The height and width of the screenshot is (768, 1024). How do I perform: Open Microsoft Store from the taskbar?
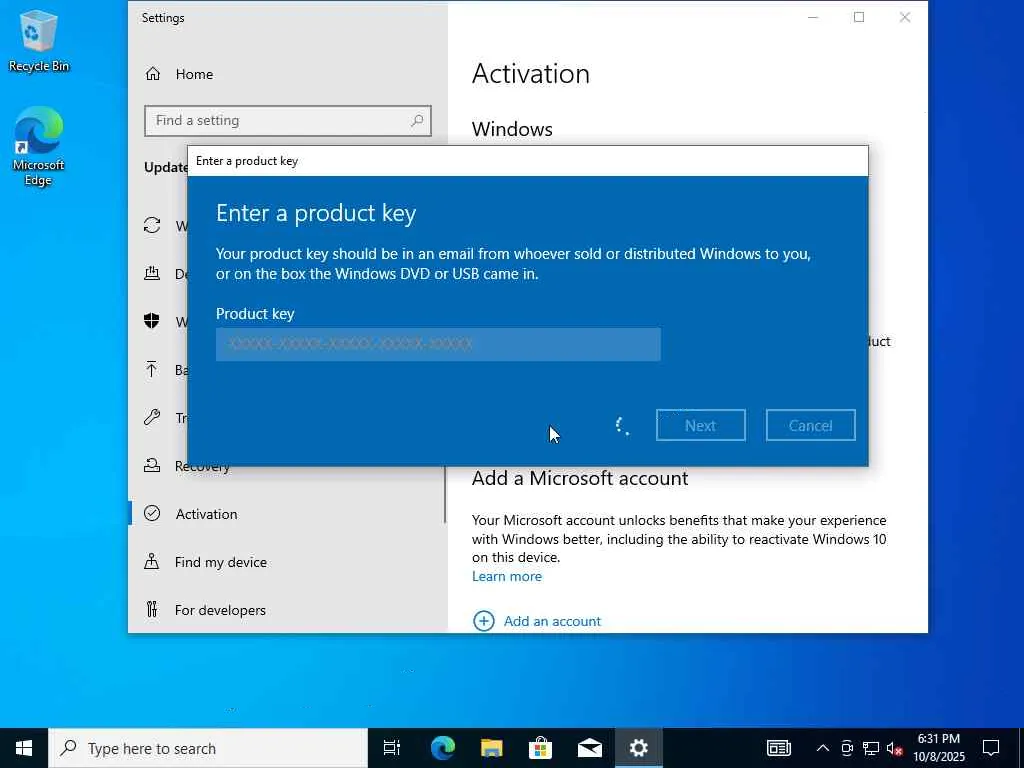(x=540, y=748)
